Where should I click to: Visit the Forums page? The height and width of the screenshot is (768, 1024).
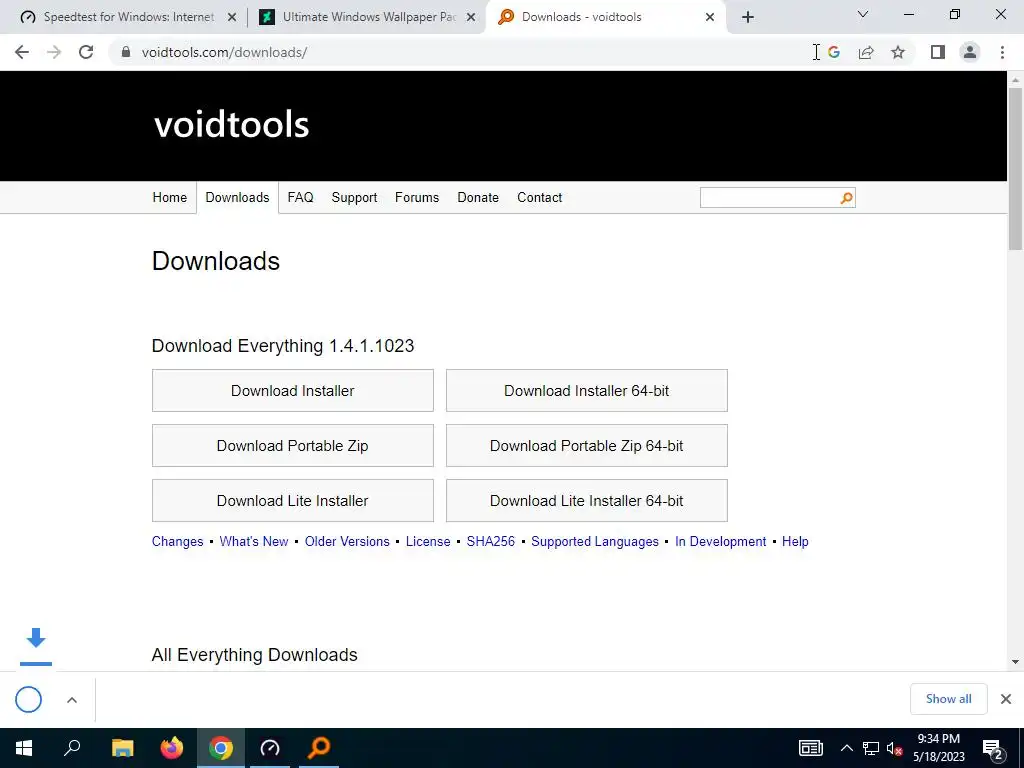point(417,197)
